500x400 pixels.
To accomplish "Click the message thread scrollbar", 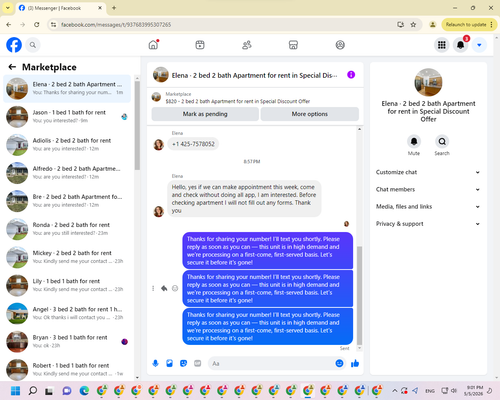I will [x=359, y=295].
